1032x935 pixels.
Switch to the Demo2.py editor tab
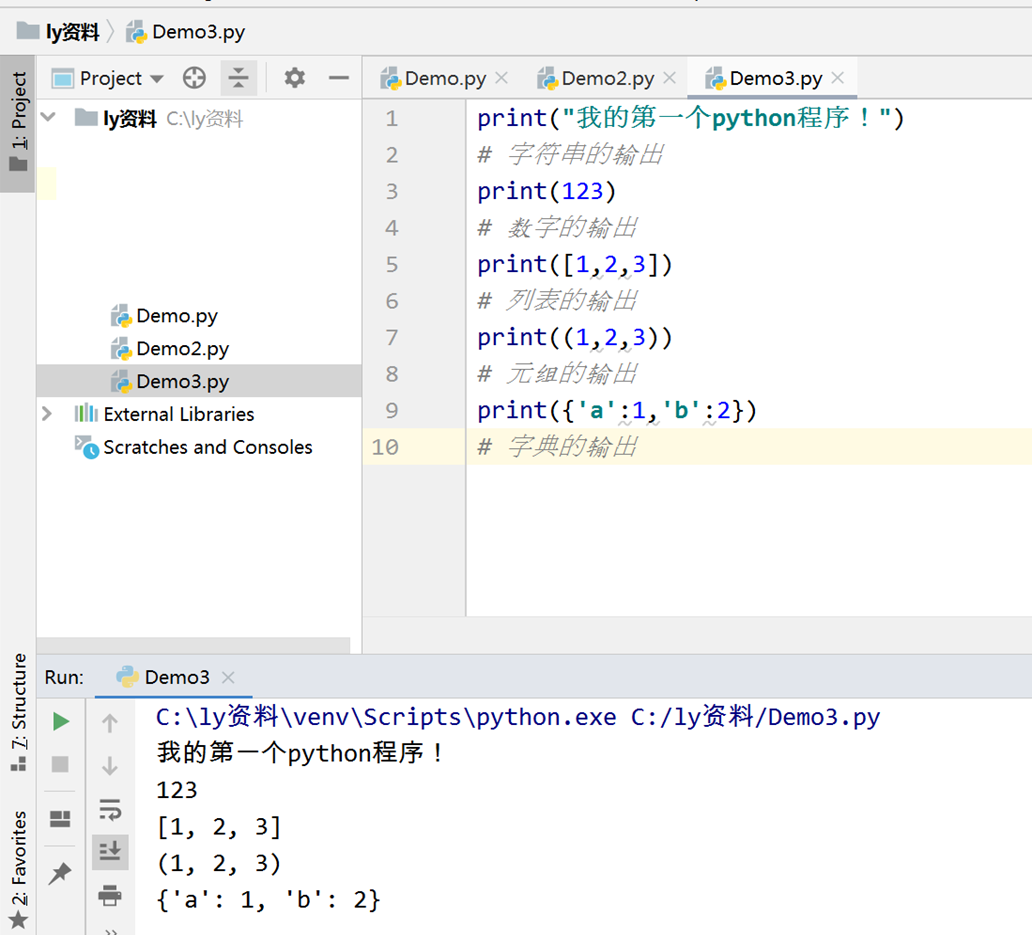click(x=607, y=78)
